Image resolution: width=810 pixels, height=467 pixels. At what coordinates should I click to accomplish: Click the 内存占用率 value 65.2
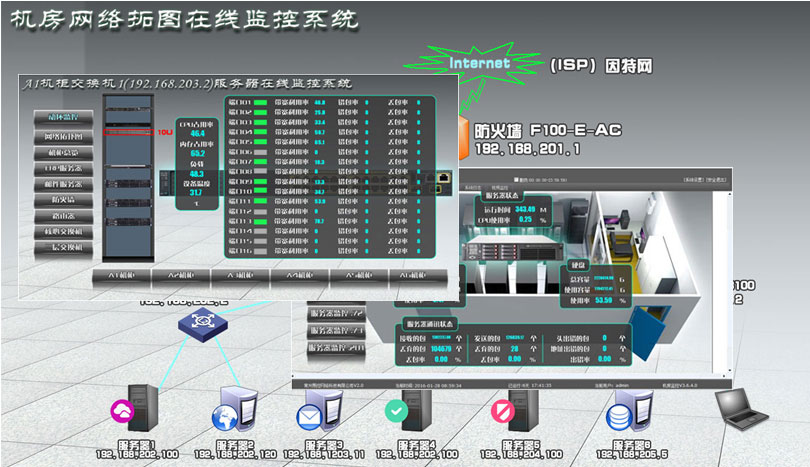(x=197, y=153)
